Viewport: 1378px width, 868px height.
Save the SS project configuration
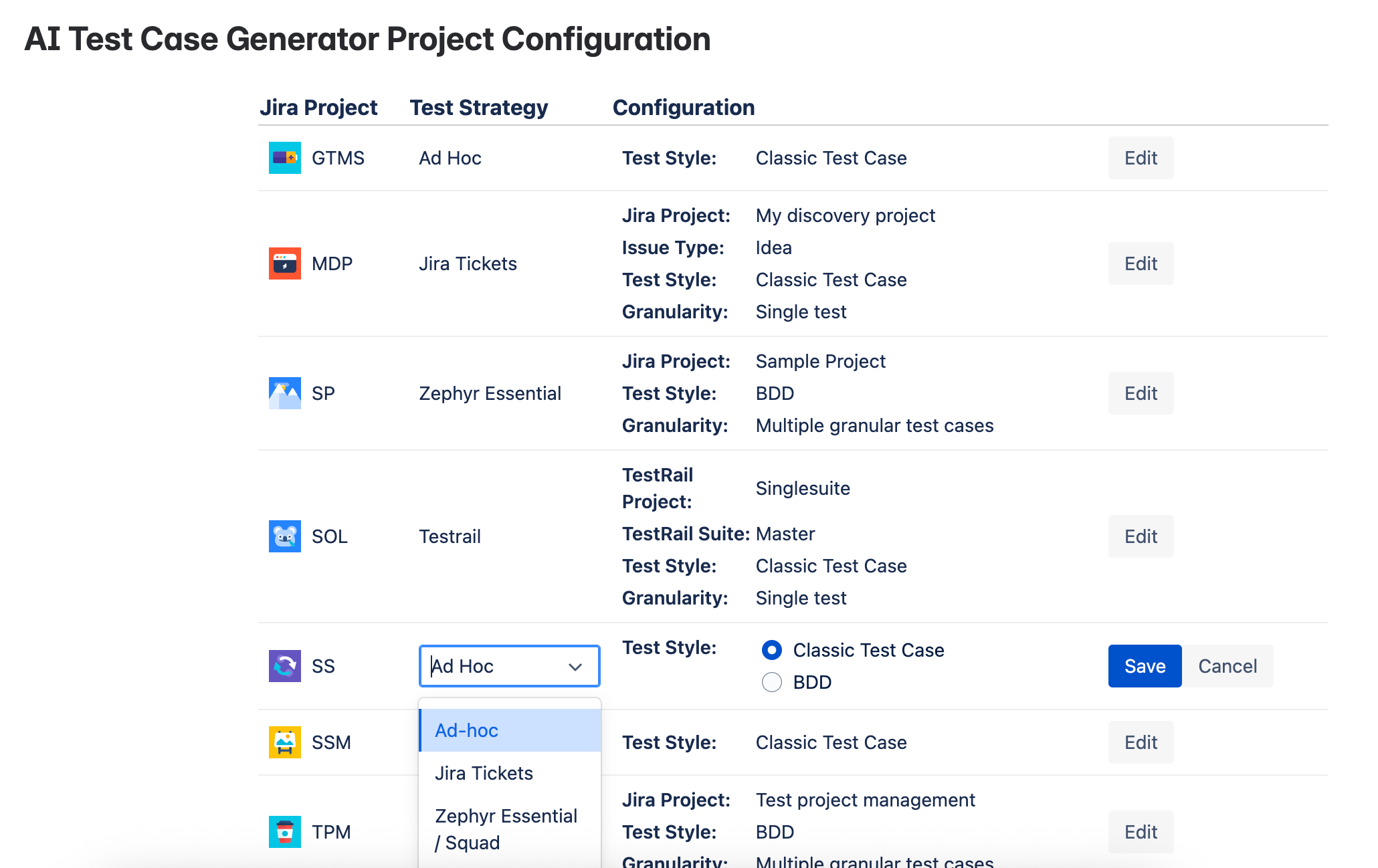1145,666
